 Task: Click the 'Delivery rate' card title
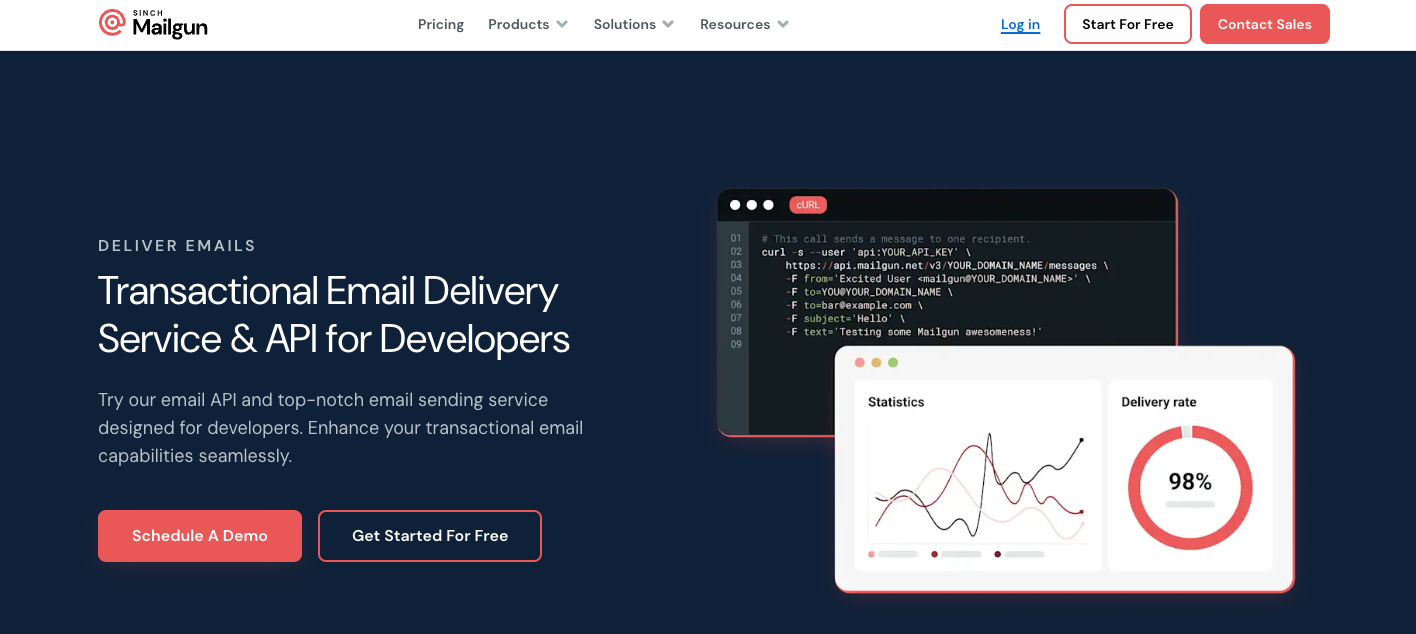(1159, 402)
